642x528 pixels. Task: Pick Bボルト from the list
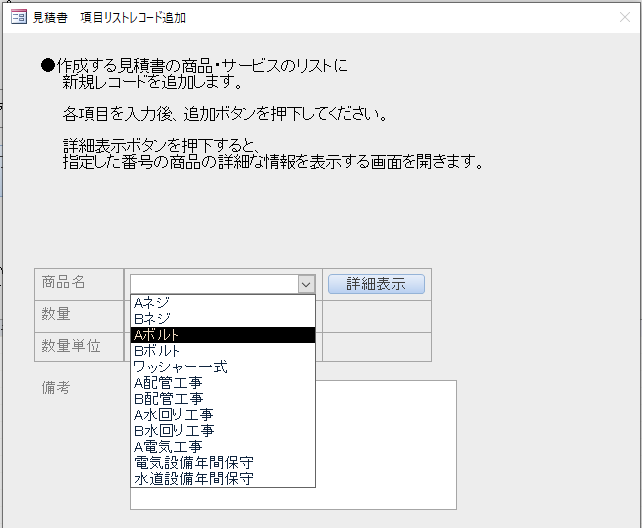click(x=222, y=351)
